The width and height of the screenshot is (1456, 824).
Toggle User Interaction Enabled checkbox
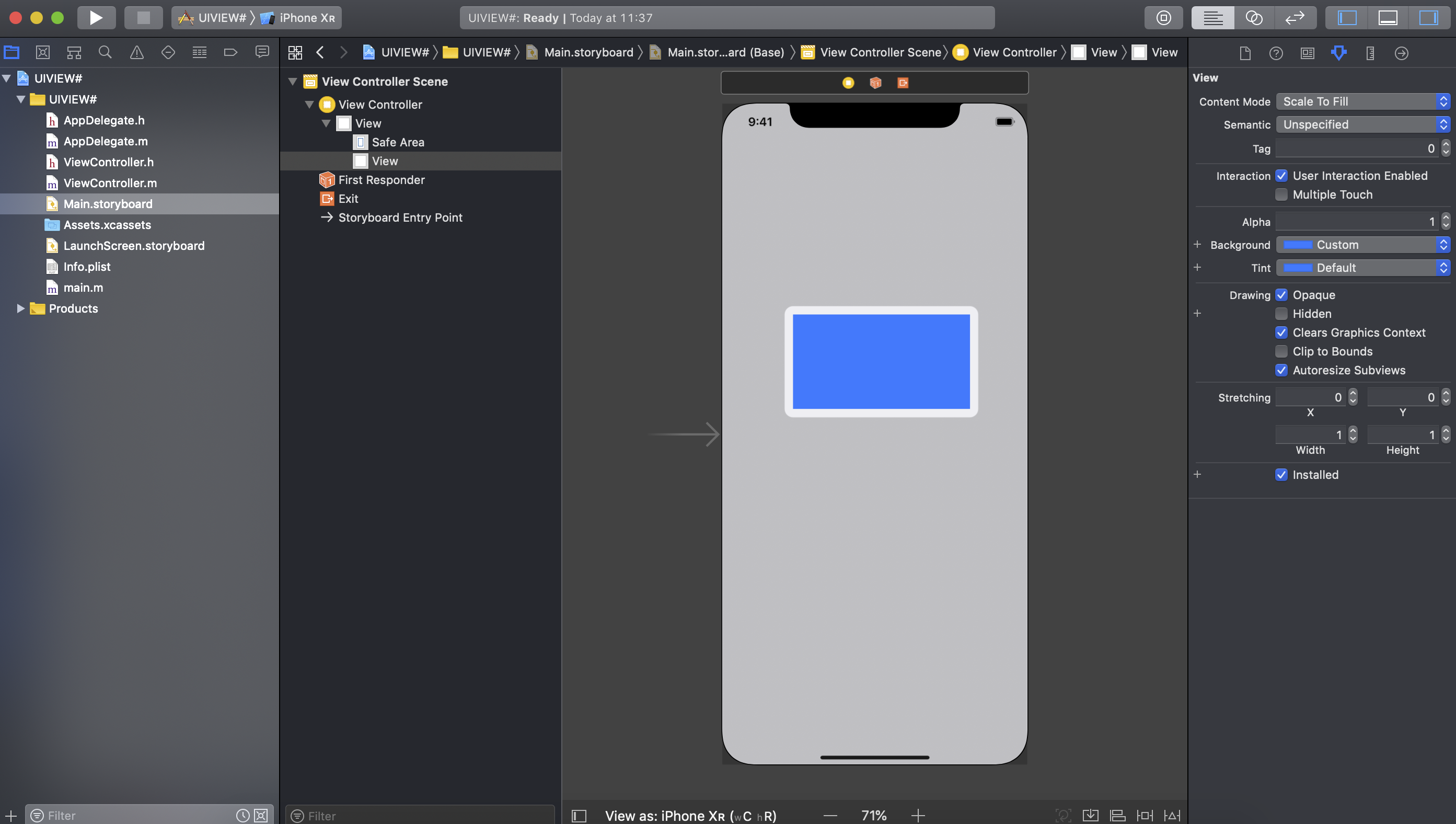click(x=1281, y=176)
